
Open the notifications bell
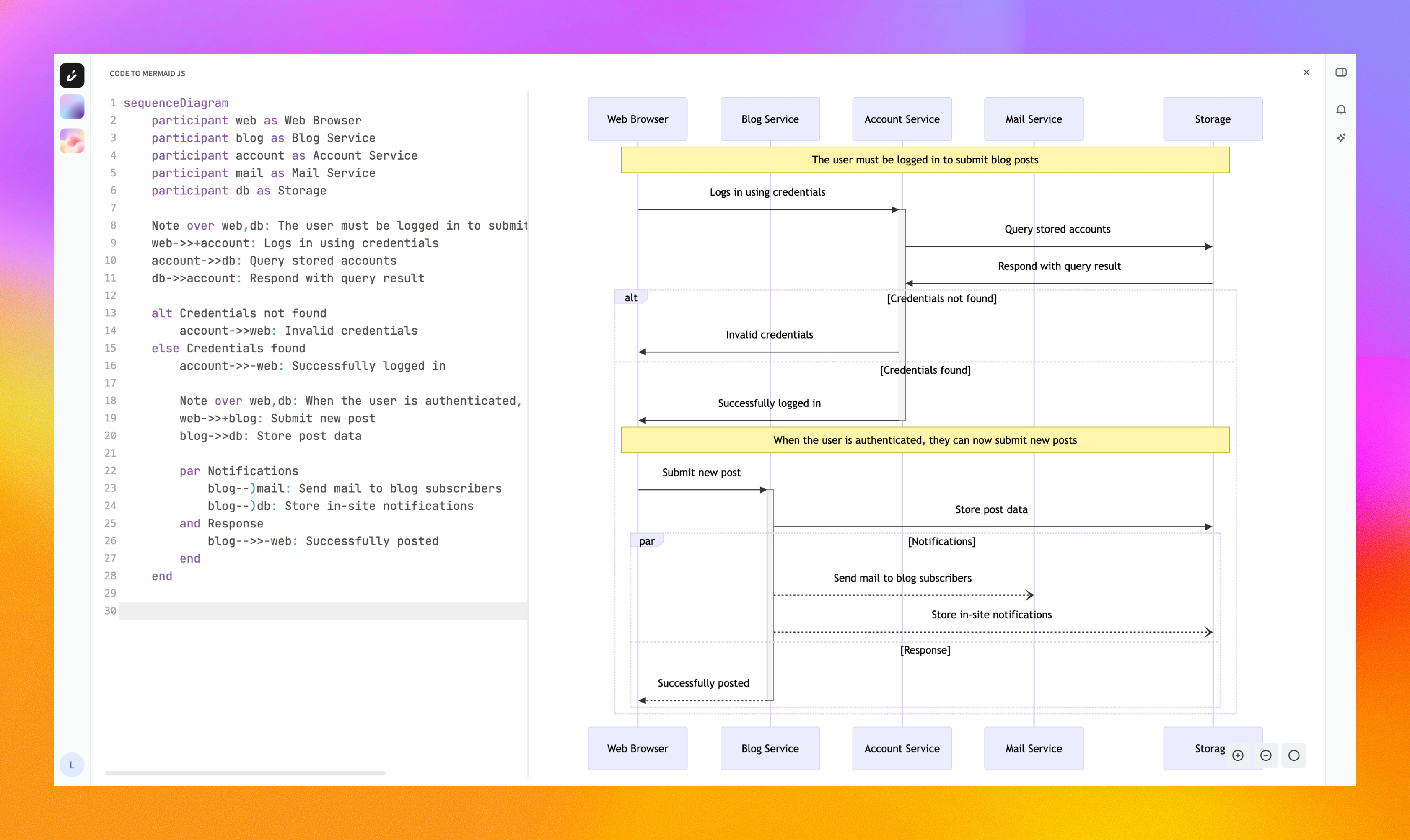coord(1341,110)
